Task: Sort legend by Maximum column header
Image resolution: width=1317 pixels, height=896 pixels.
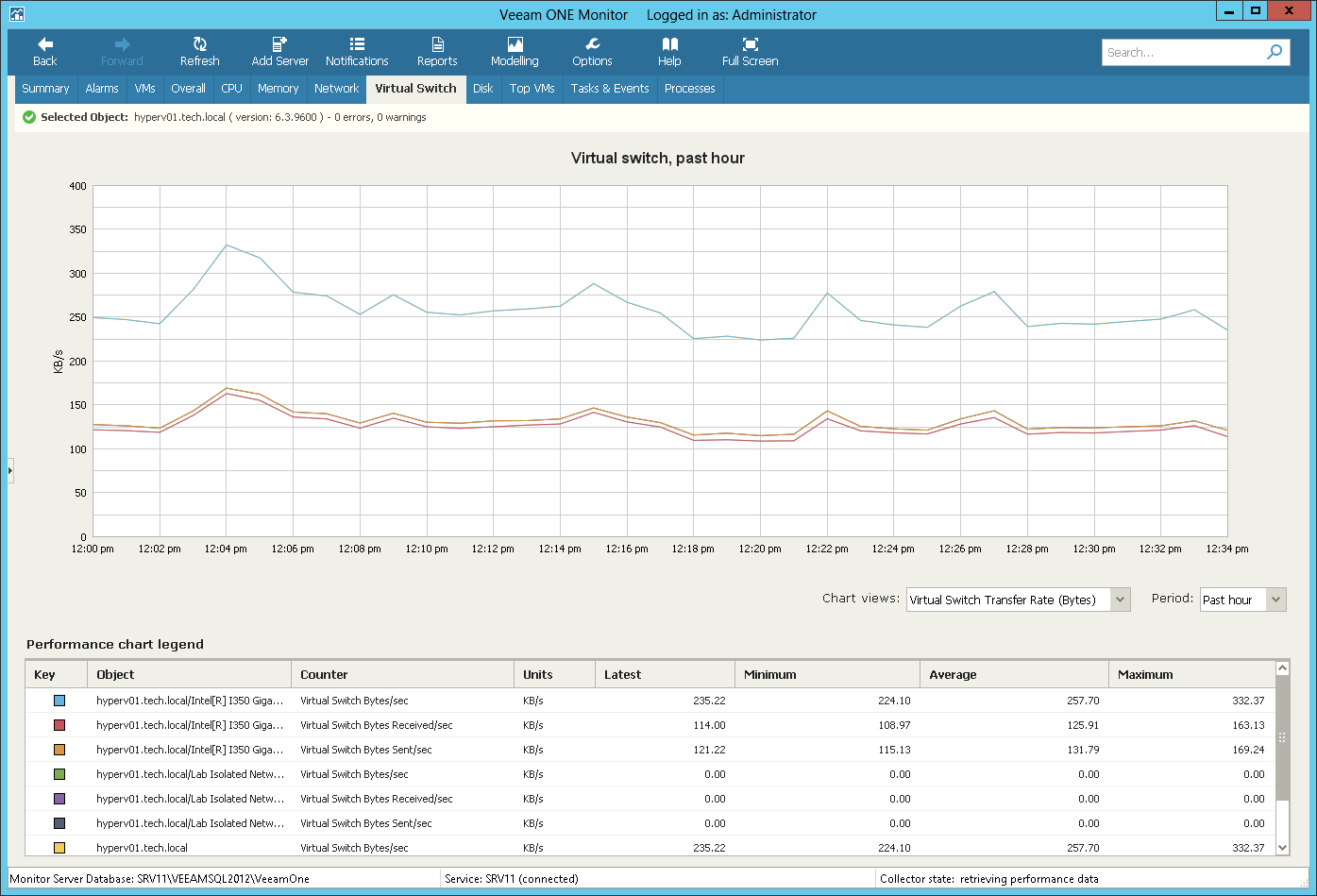Action: coord(1191,674)
